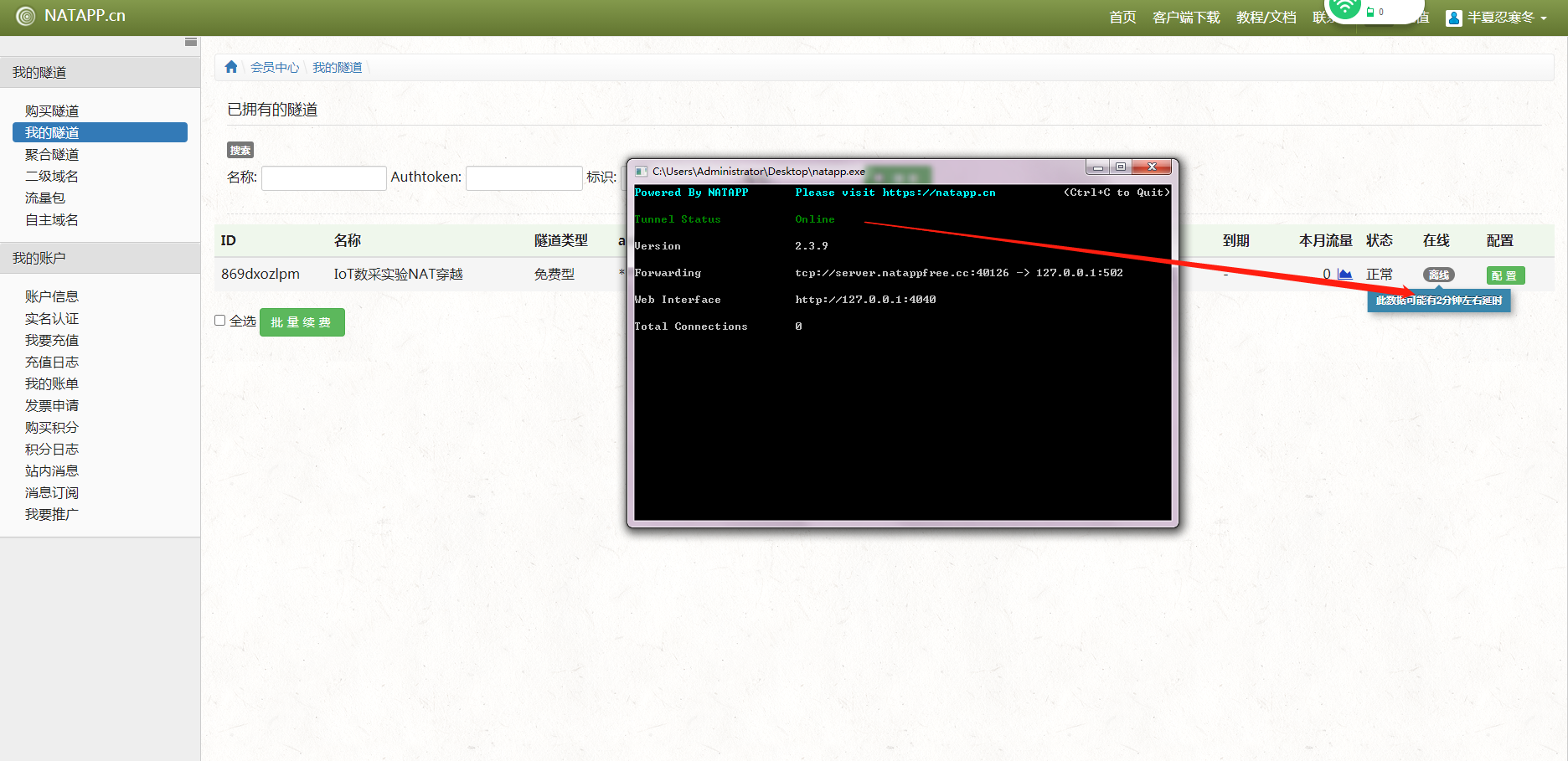This screenshot has height=761, width=1568.
Task: Open 我要充值 in the sidebar
Action: (x=52, y=341)
